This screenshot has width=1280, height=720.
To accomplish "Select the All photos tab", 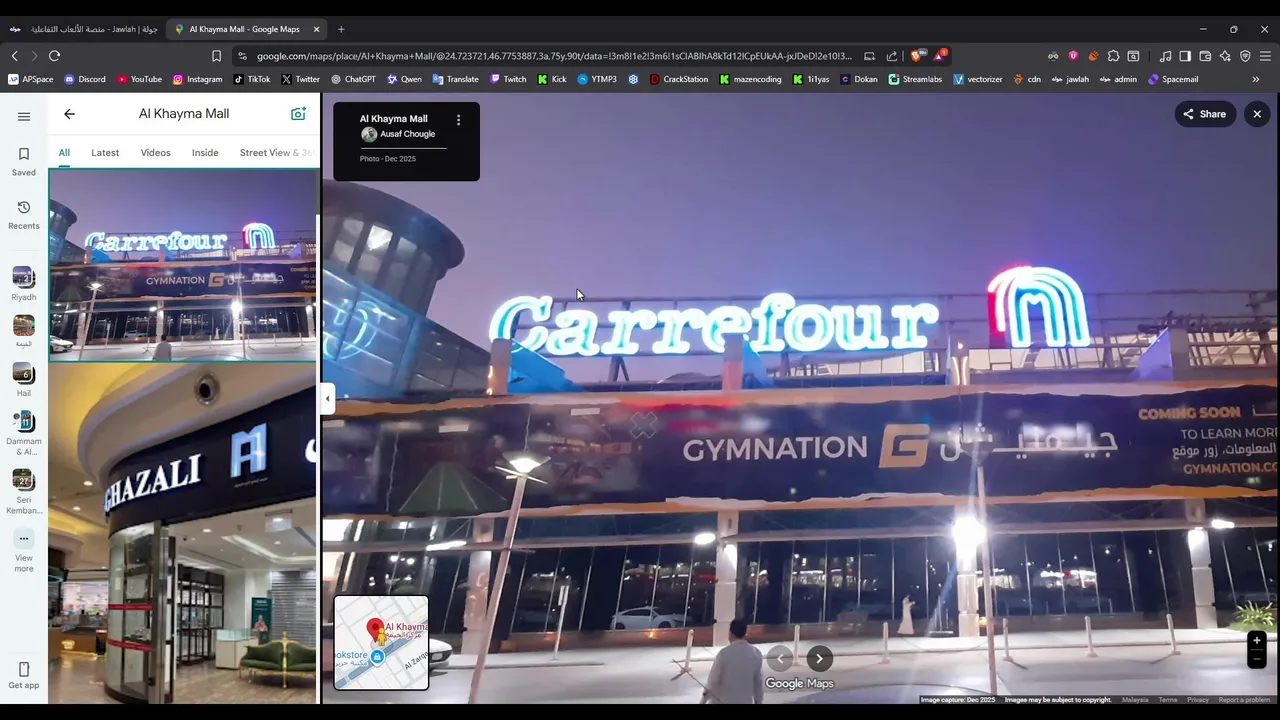I will [64, 153].
